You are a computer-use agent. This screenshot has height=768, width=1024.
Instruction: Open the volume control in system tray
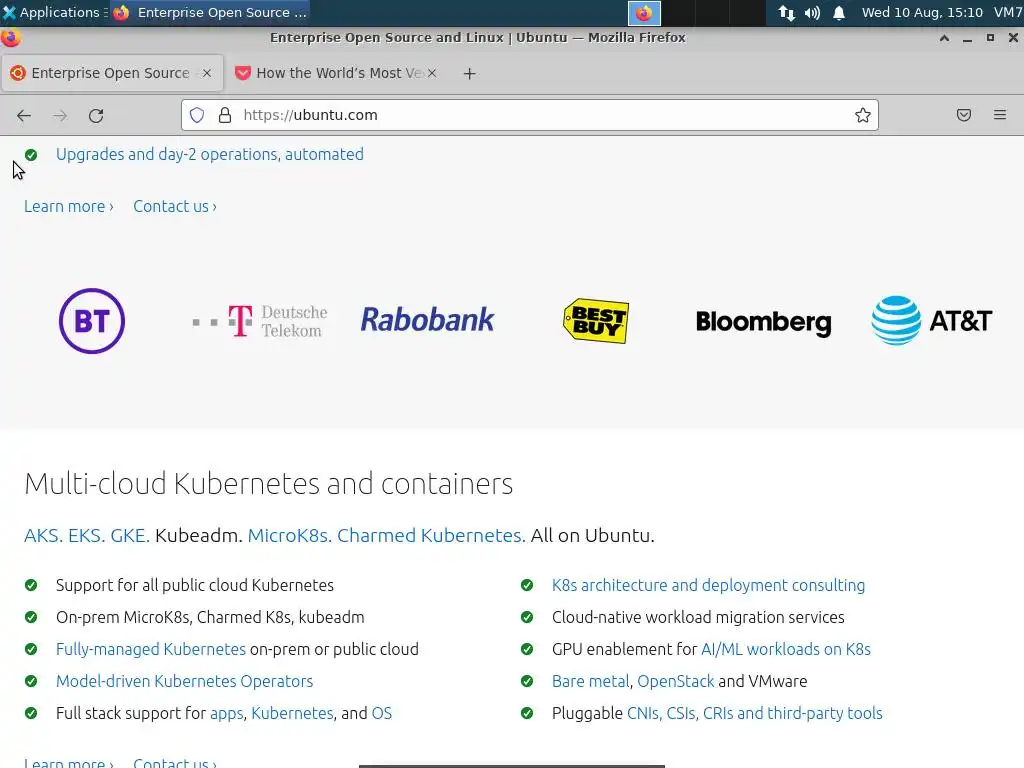812,12
